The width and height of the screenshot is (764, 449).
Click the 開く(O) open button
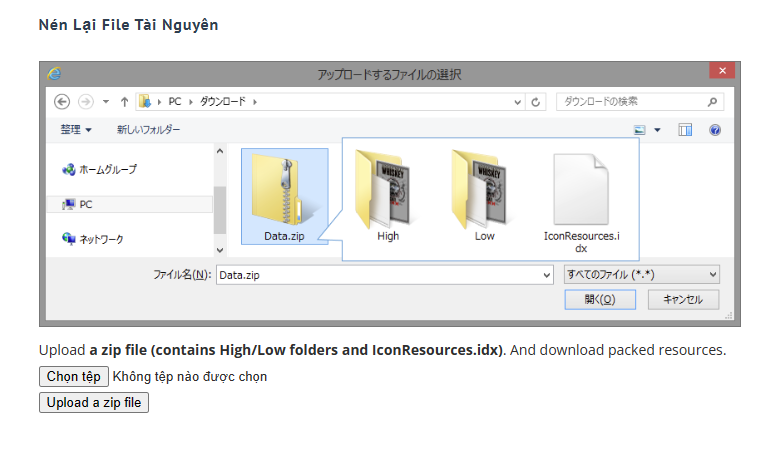coord(600,299)
